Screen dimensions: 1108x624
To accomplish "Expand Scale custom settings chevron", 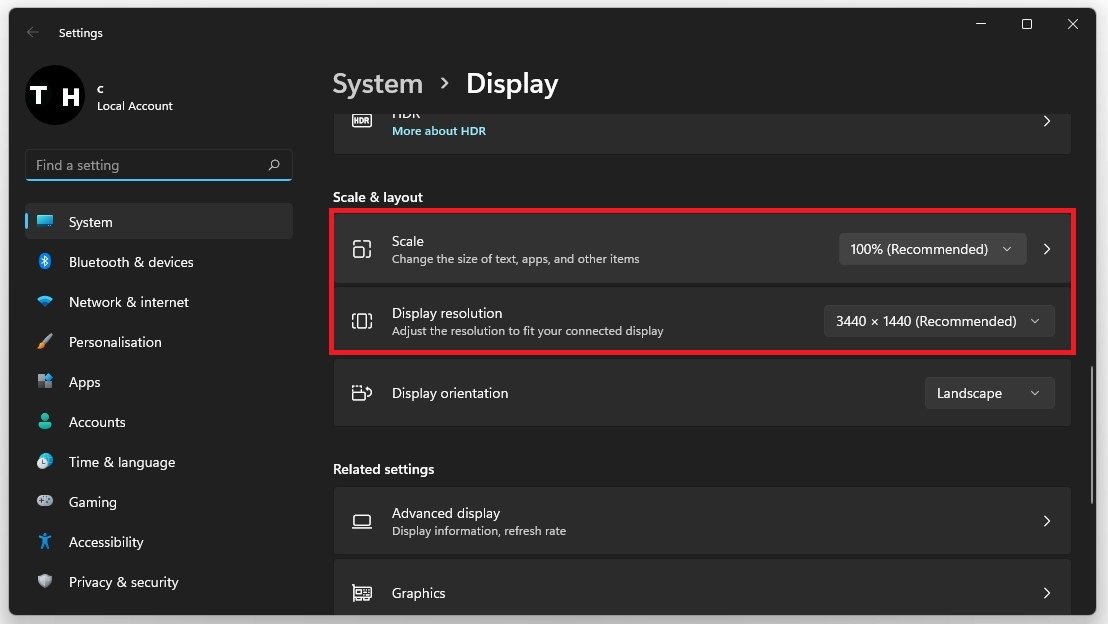I will pyautogui.click(x=1047, y=249).
